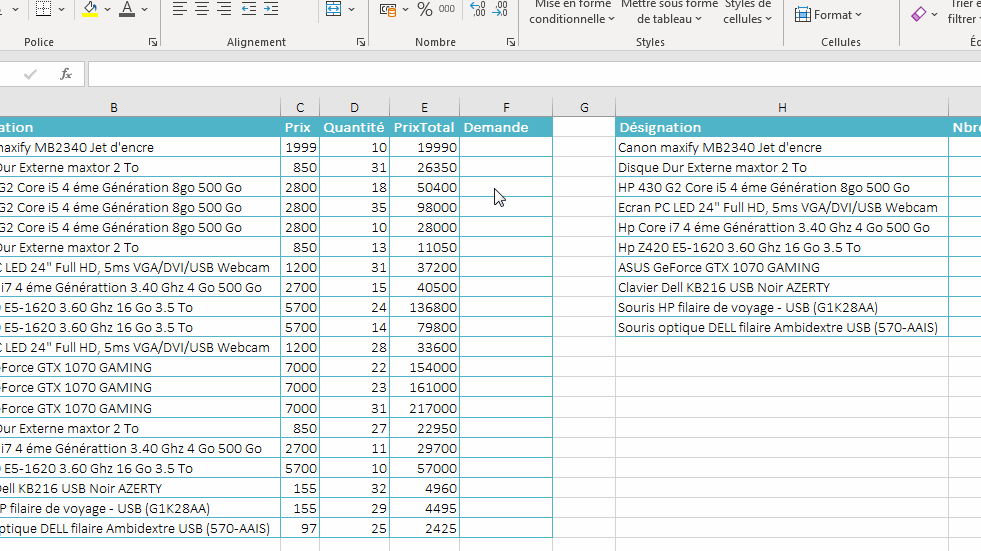Click the Insert Function fx button

pyautogui.click(x=65, y=74)
